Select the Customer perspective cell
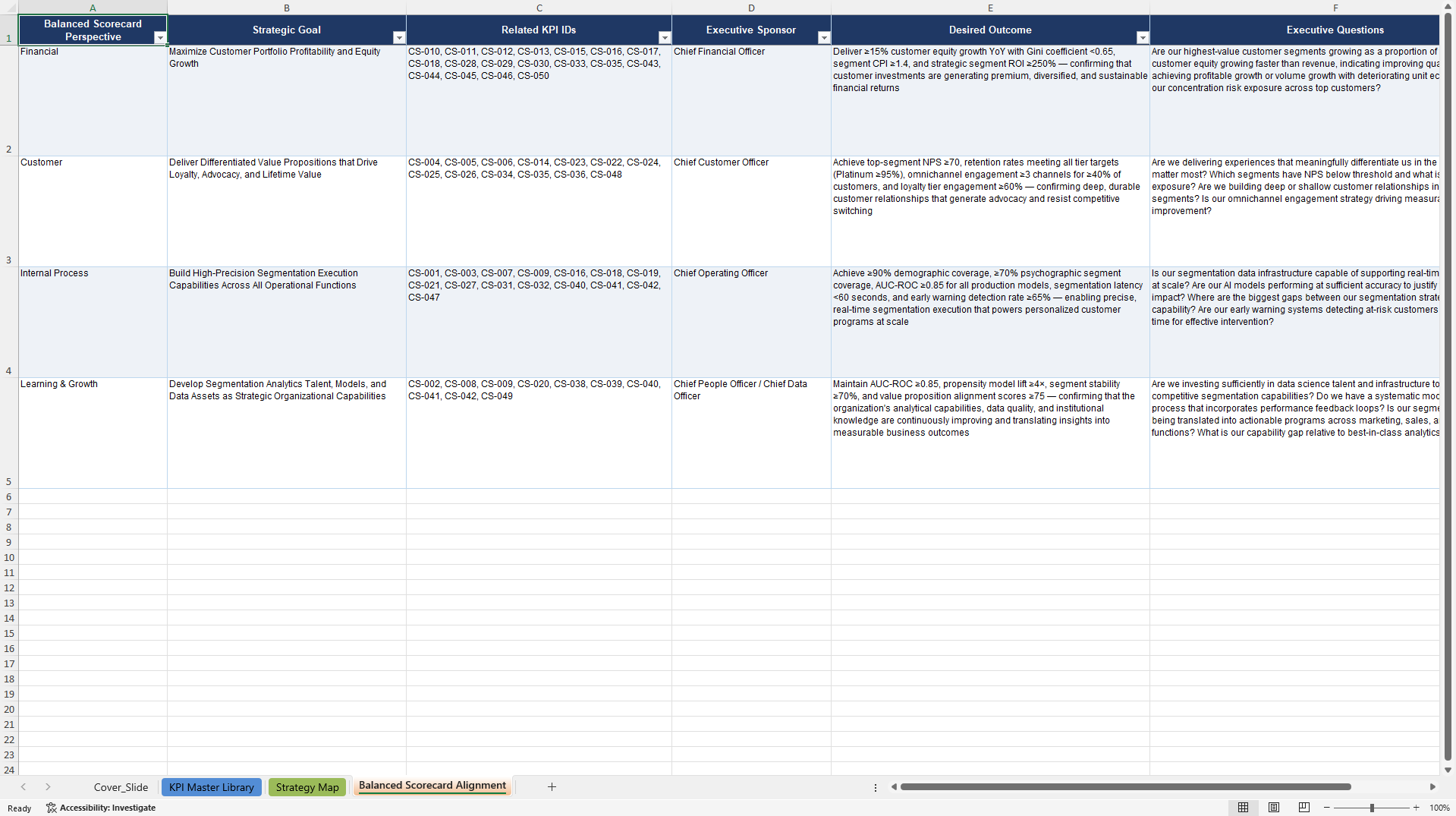Image resolution: width=1456 pixels, height=816 pixels. pyautogui.click(x=93, y=211)
